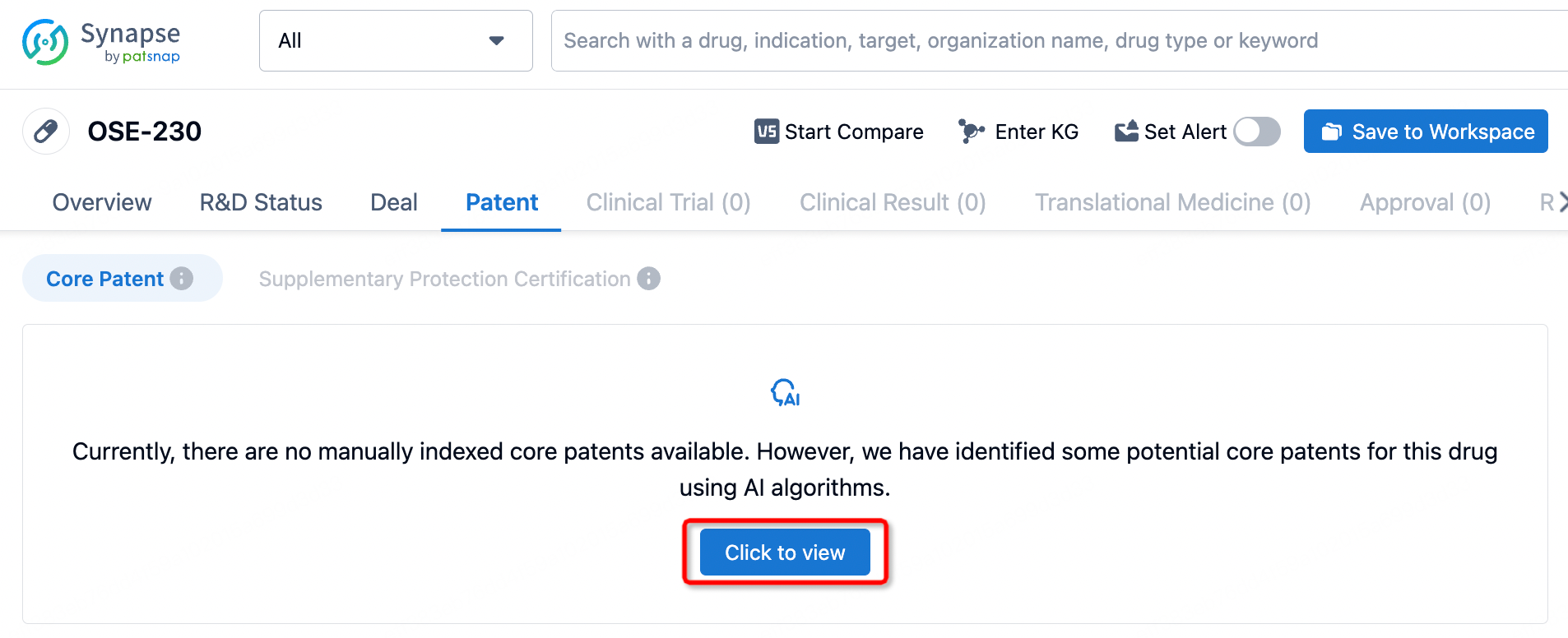Open the All category dropdown
Screen dimensions: 1568x638
[x=395, y=41]
